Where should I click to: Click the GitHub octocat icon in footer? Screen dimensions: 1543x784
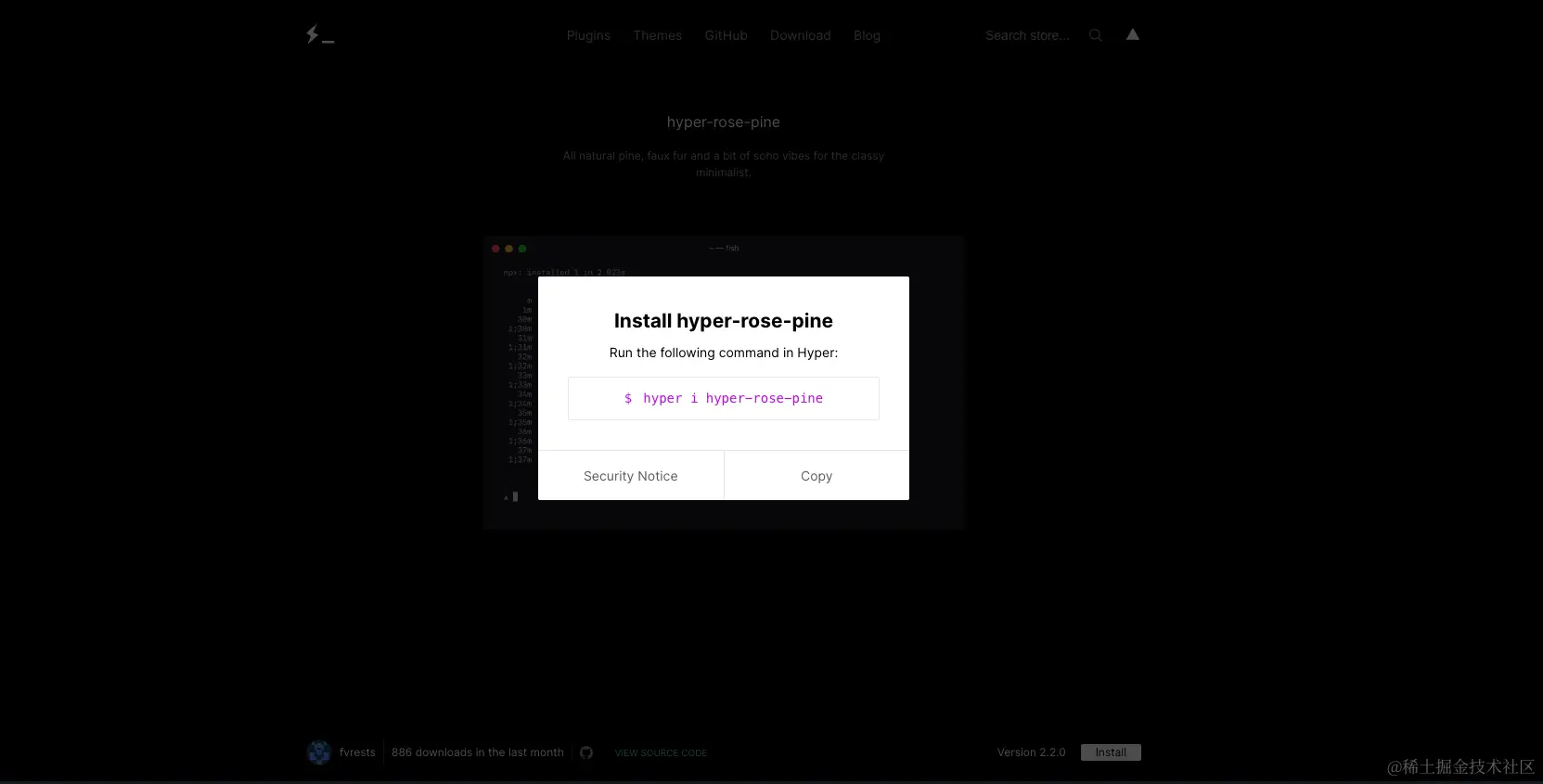pos(586,752)
